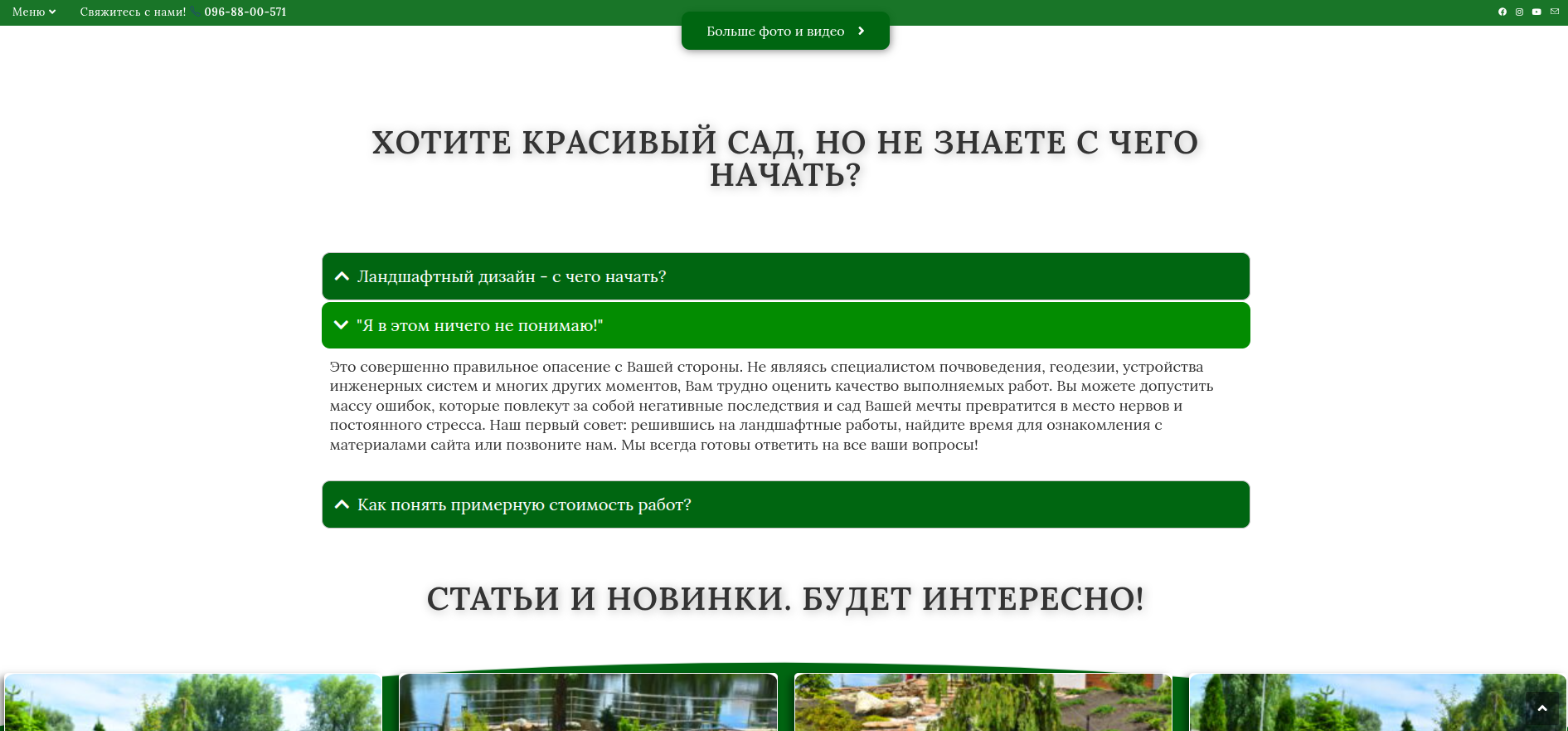This screenshot has width=1568, height=731.
Task: Click chevron beside "Ландшафтный дизайн" title
Action: 341,276
